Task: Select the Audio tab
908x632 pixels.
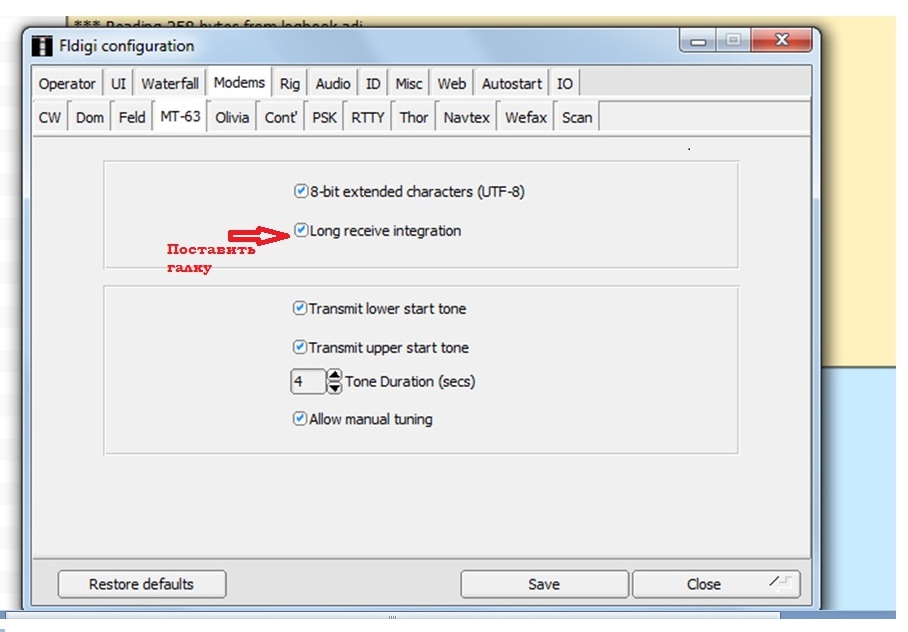Action: click(333, 84)
